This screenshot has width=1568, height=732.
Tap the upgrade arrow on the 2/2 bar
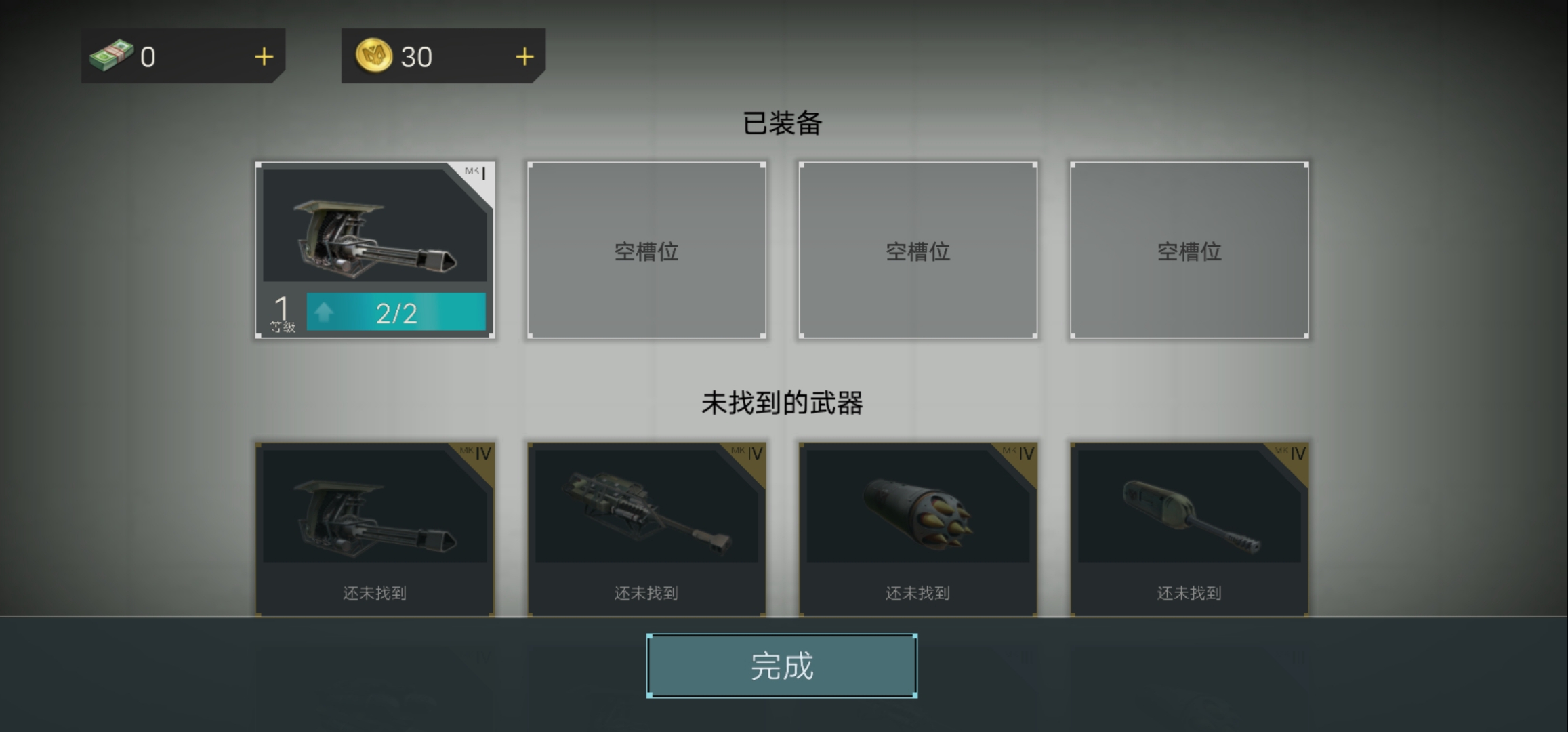point(324,312)
